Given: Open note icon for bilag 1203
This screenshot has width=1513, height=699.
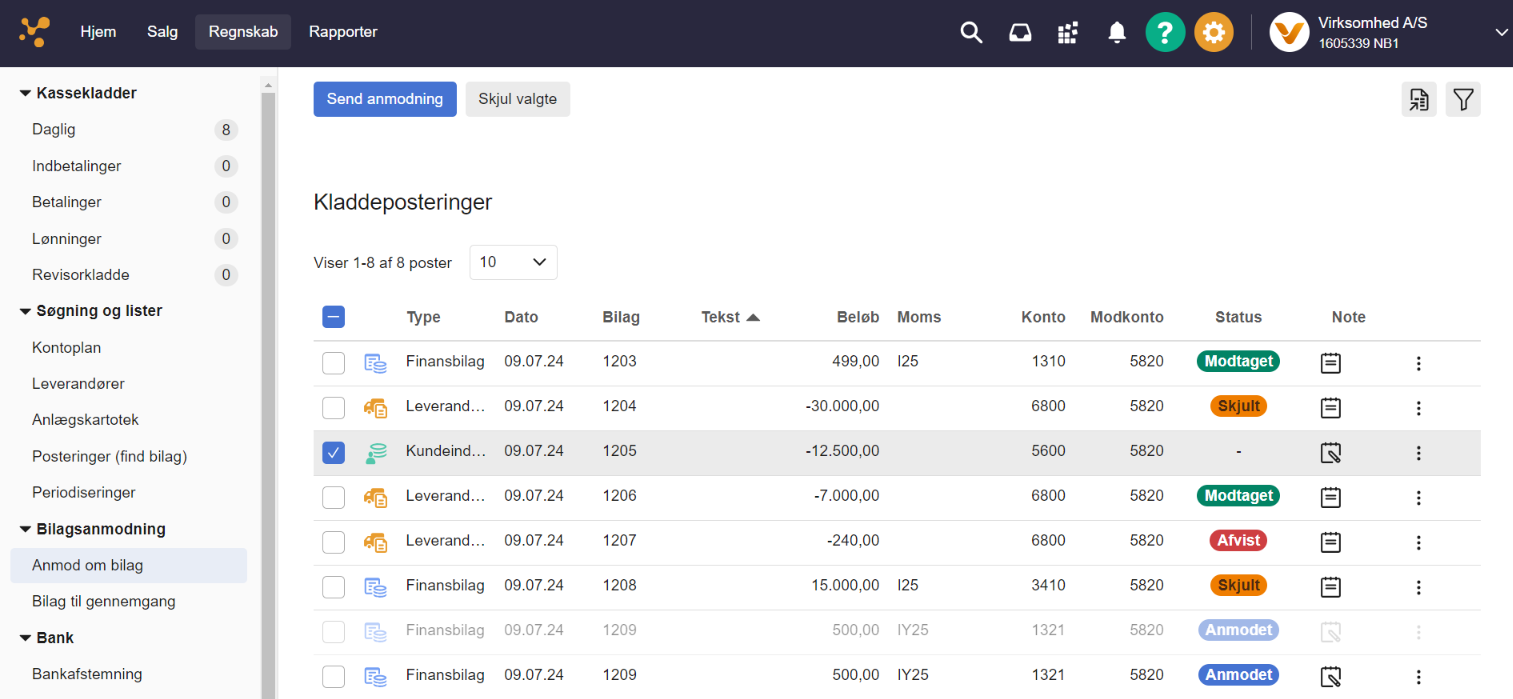Looking at the screenshot, I should 1330,362.
